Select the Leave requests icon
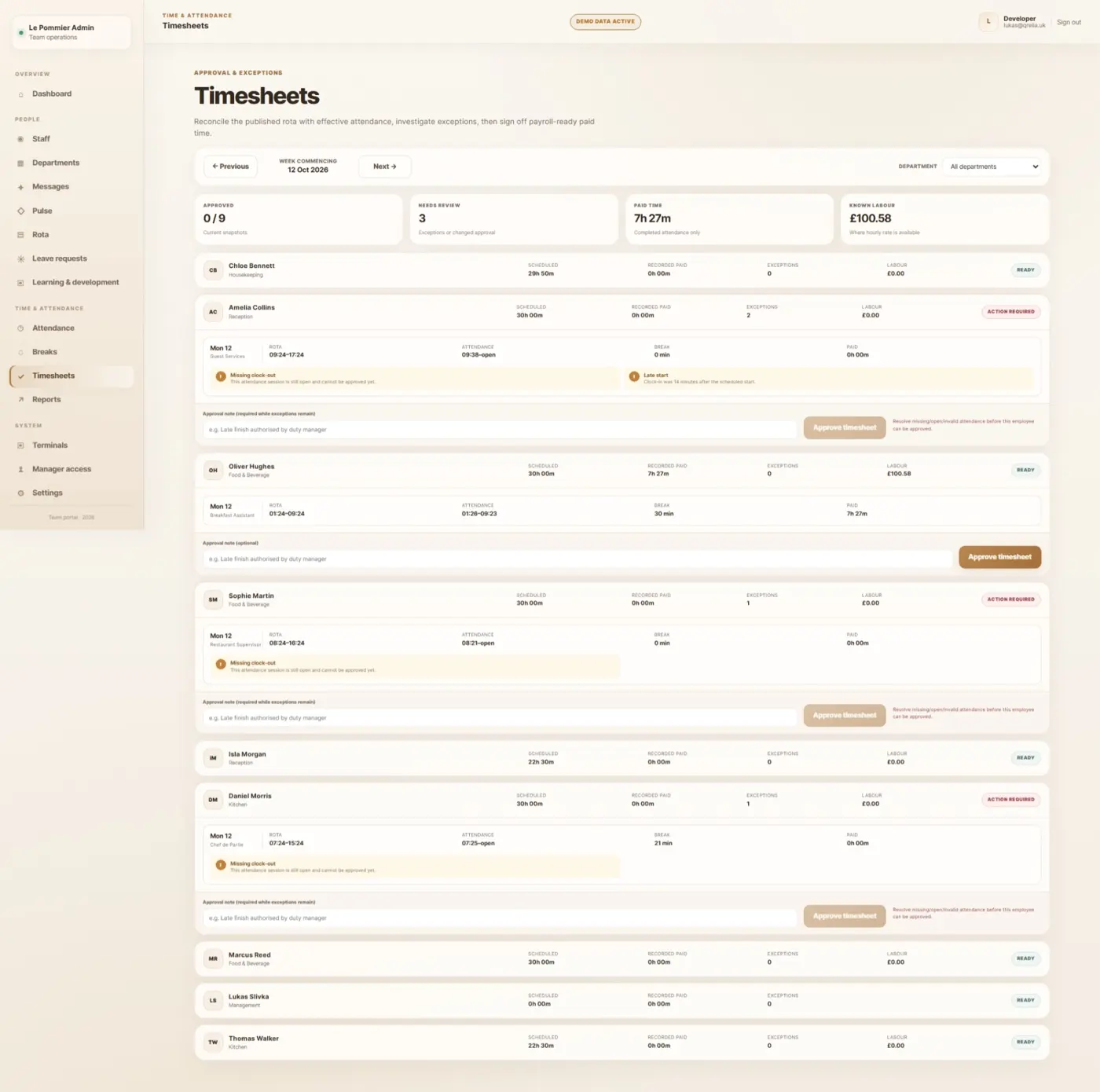The height and width of the screenshot is (1092, 1100). pos(20,258)
